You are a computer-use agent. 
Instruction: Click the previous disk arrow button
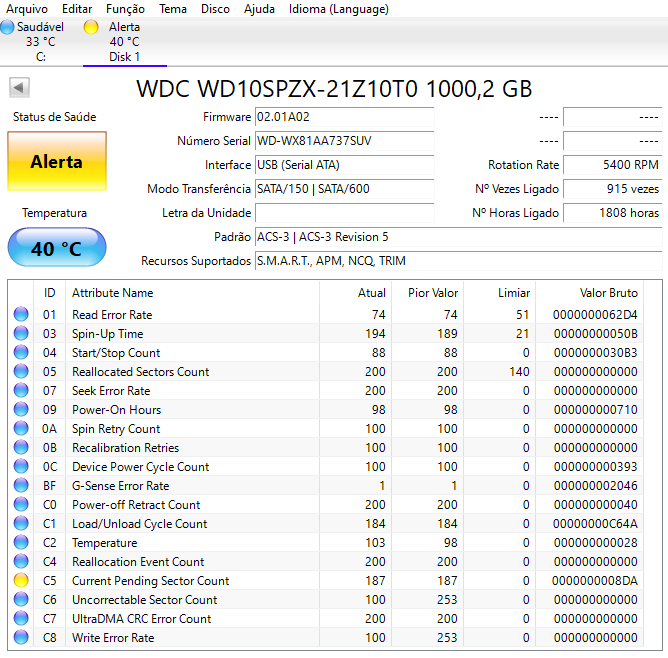click(19, 87)
